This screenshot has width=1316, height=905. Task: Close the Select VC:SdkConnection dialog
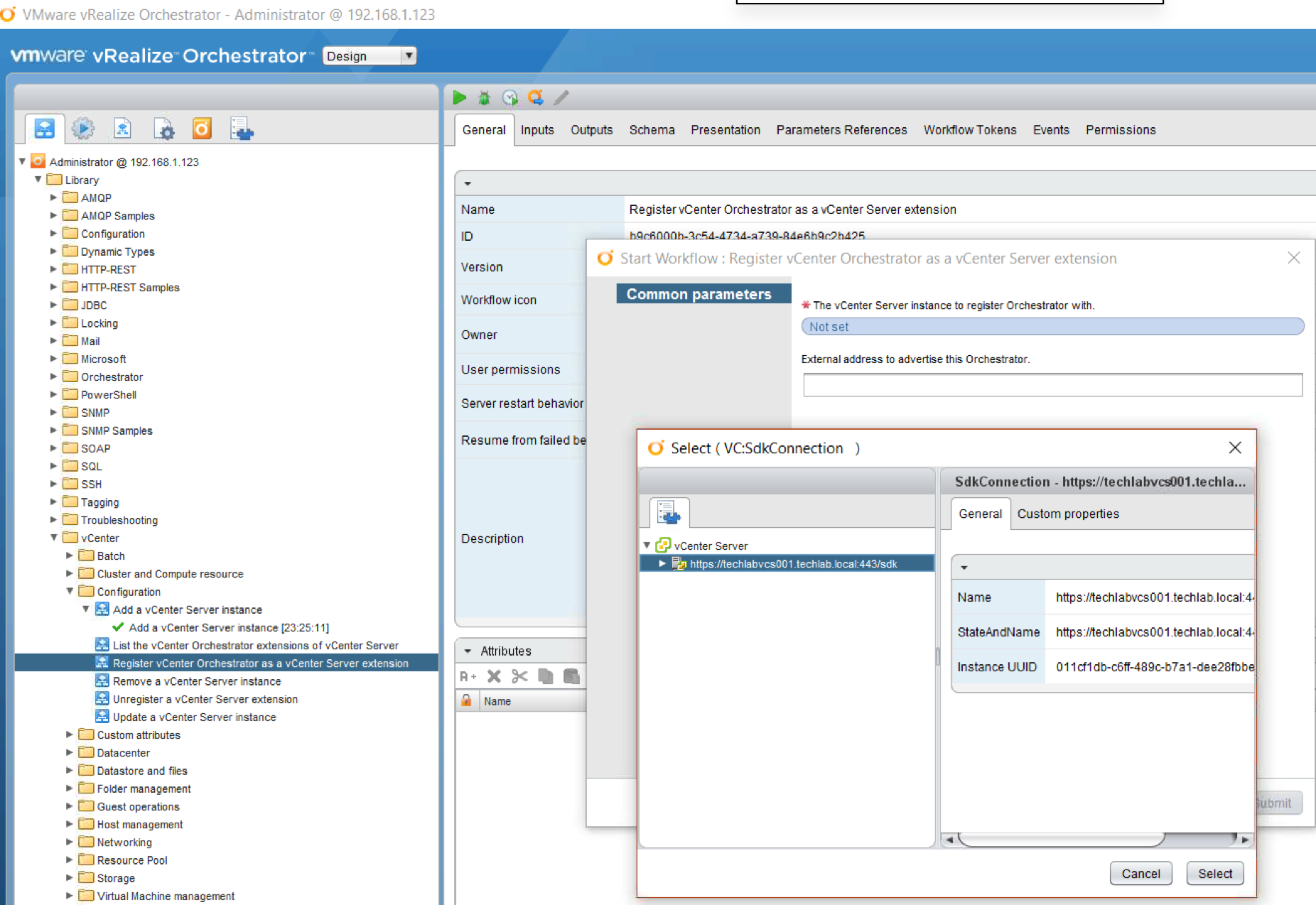1235,448
